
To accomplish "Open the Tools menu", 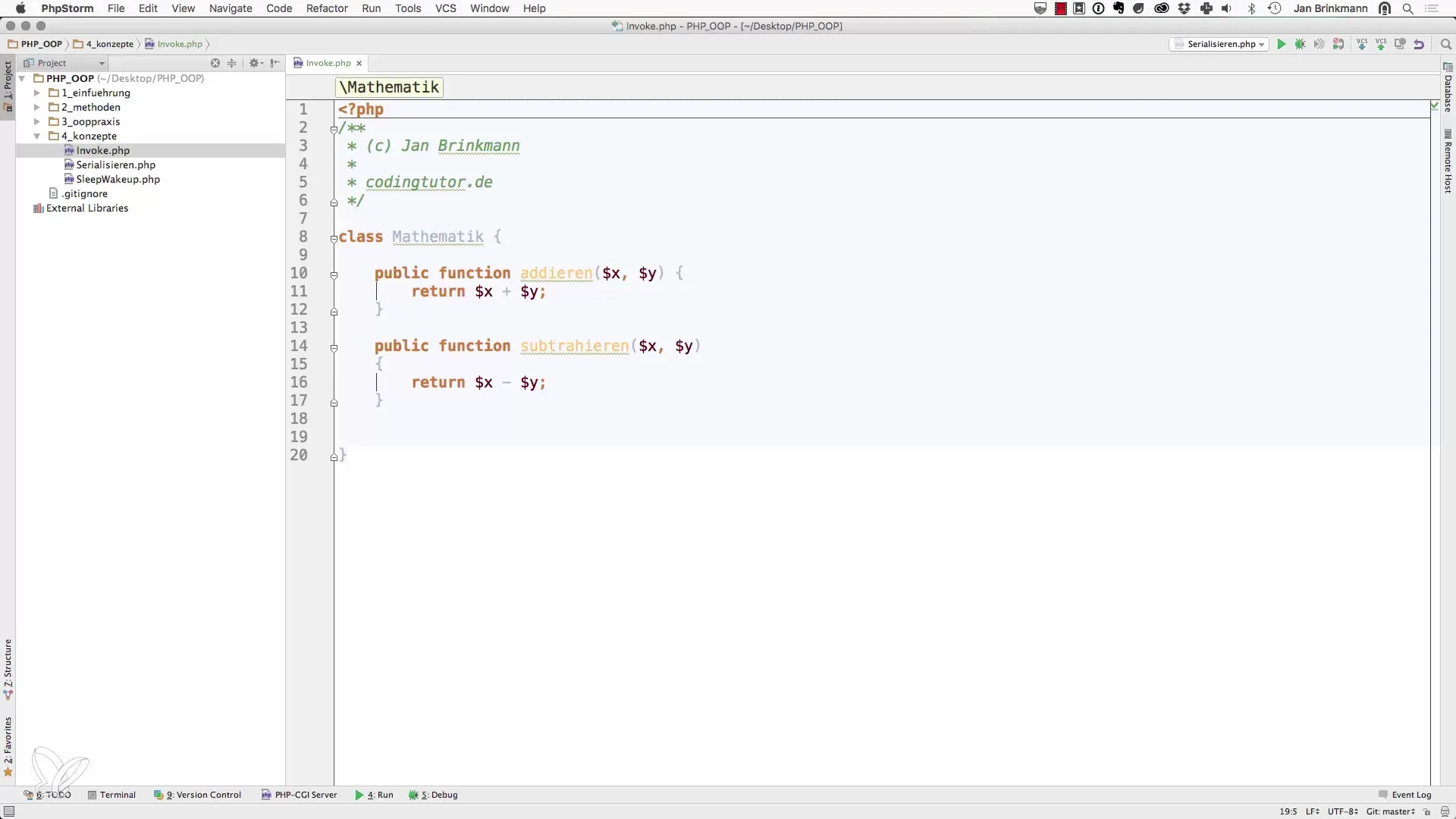I will [x=408, y=8].
